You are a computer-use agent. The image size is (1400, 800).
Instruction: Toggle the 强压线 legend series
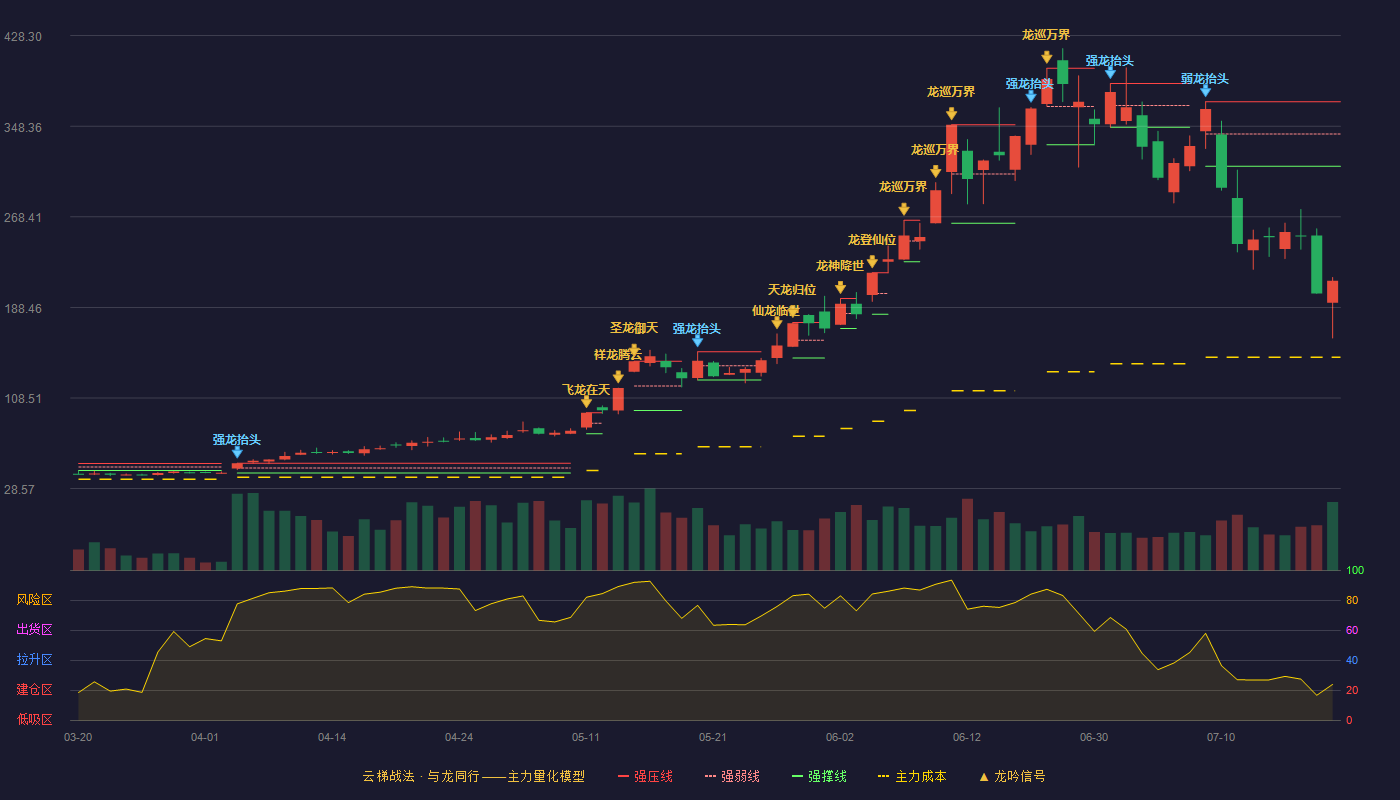coord(645,776)
